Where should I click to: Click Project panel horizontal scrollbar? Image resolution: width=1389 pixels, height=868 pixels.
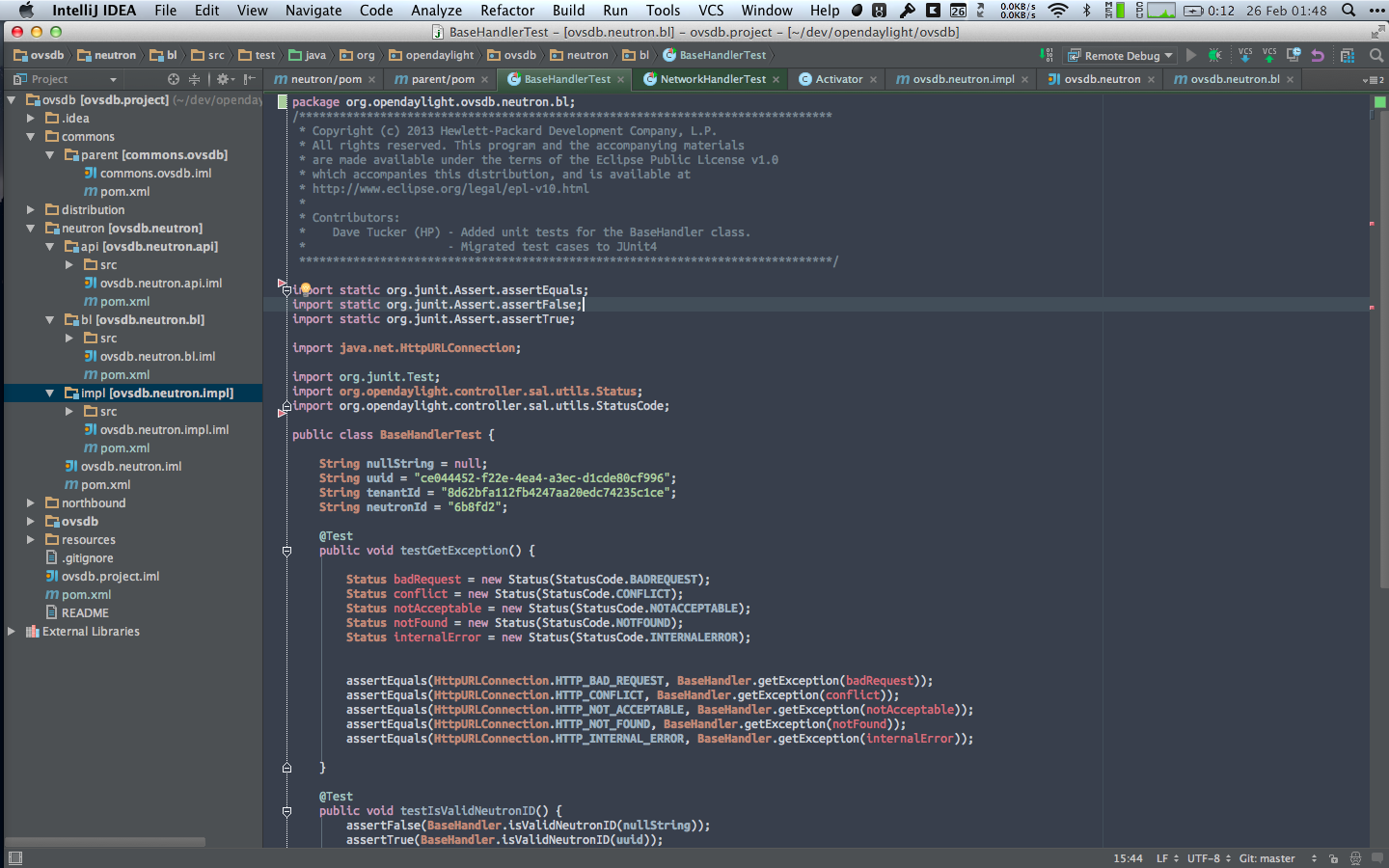pyautogui.click(x=106, y=842)
